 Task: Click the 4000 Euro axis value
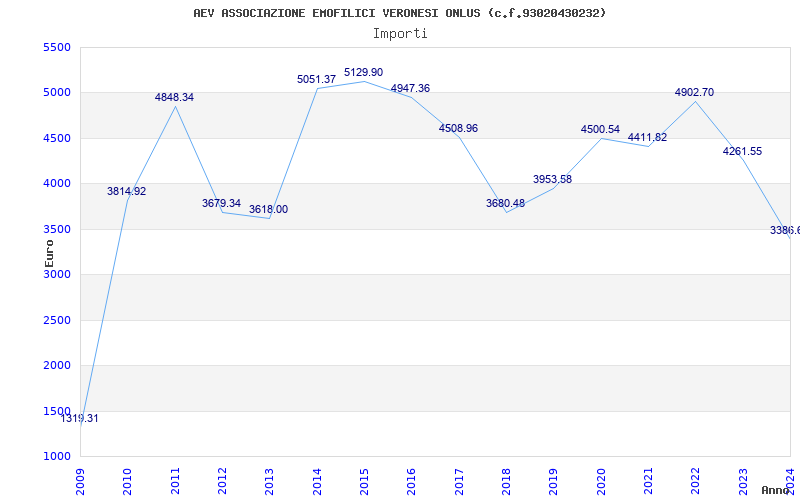57,184
